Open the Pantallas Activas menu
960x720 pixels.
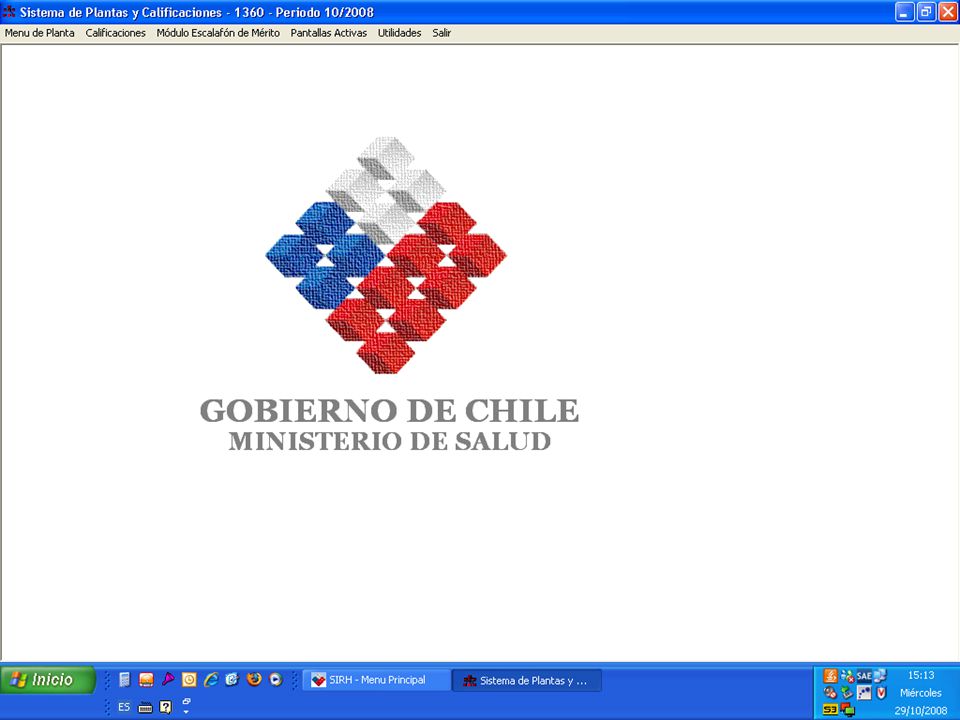[x=329, y=33]
